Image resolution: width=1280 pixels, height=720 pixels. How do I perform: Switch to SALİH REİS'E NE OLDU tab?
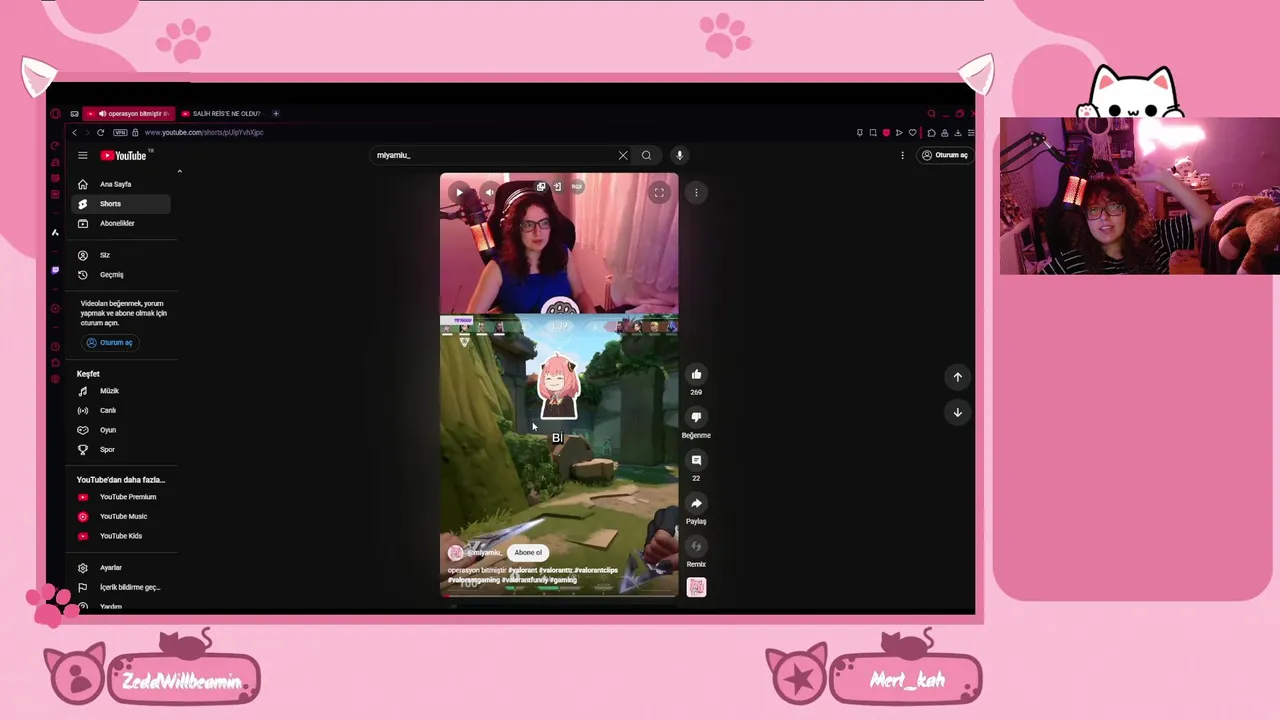(221, 113)
